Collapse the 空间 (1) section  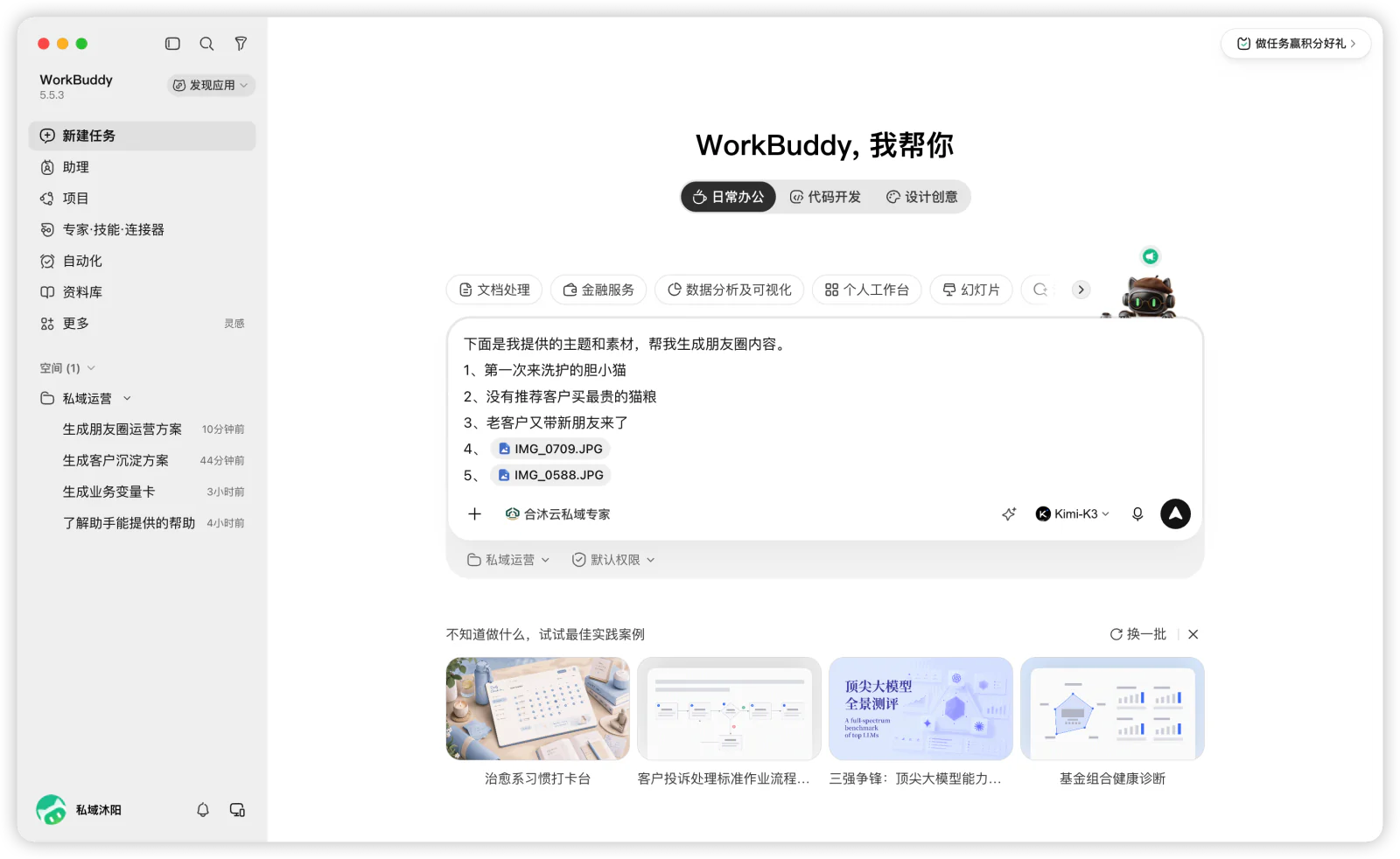tap(67, 368)
